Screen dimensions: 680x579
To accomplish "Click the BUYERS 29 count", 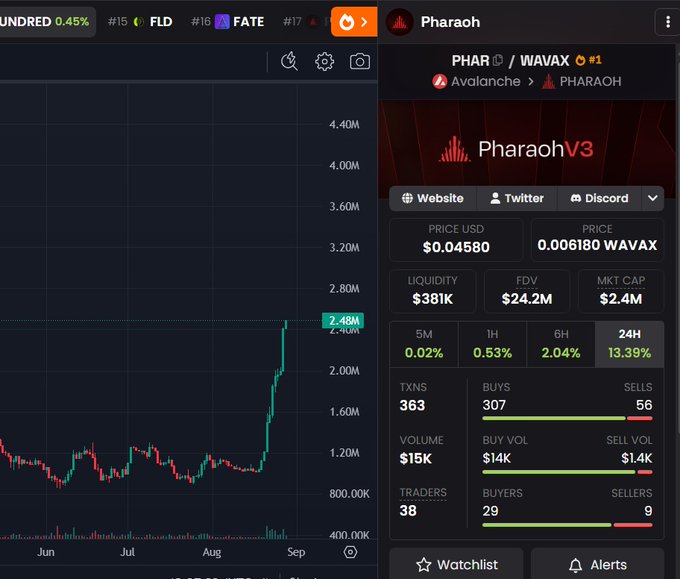I will [490, 511].
